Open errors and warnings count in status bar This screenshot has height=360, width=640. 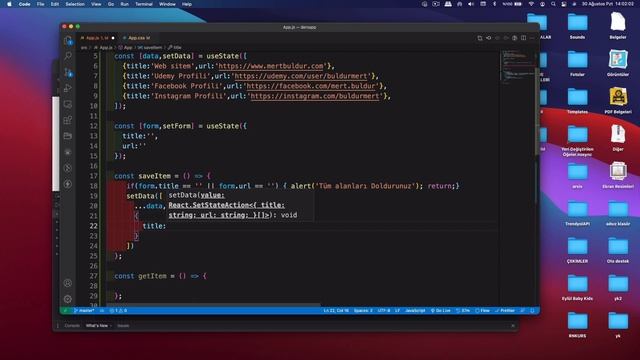pos(118,311)
